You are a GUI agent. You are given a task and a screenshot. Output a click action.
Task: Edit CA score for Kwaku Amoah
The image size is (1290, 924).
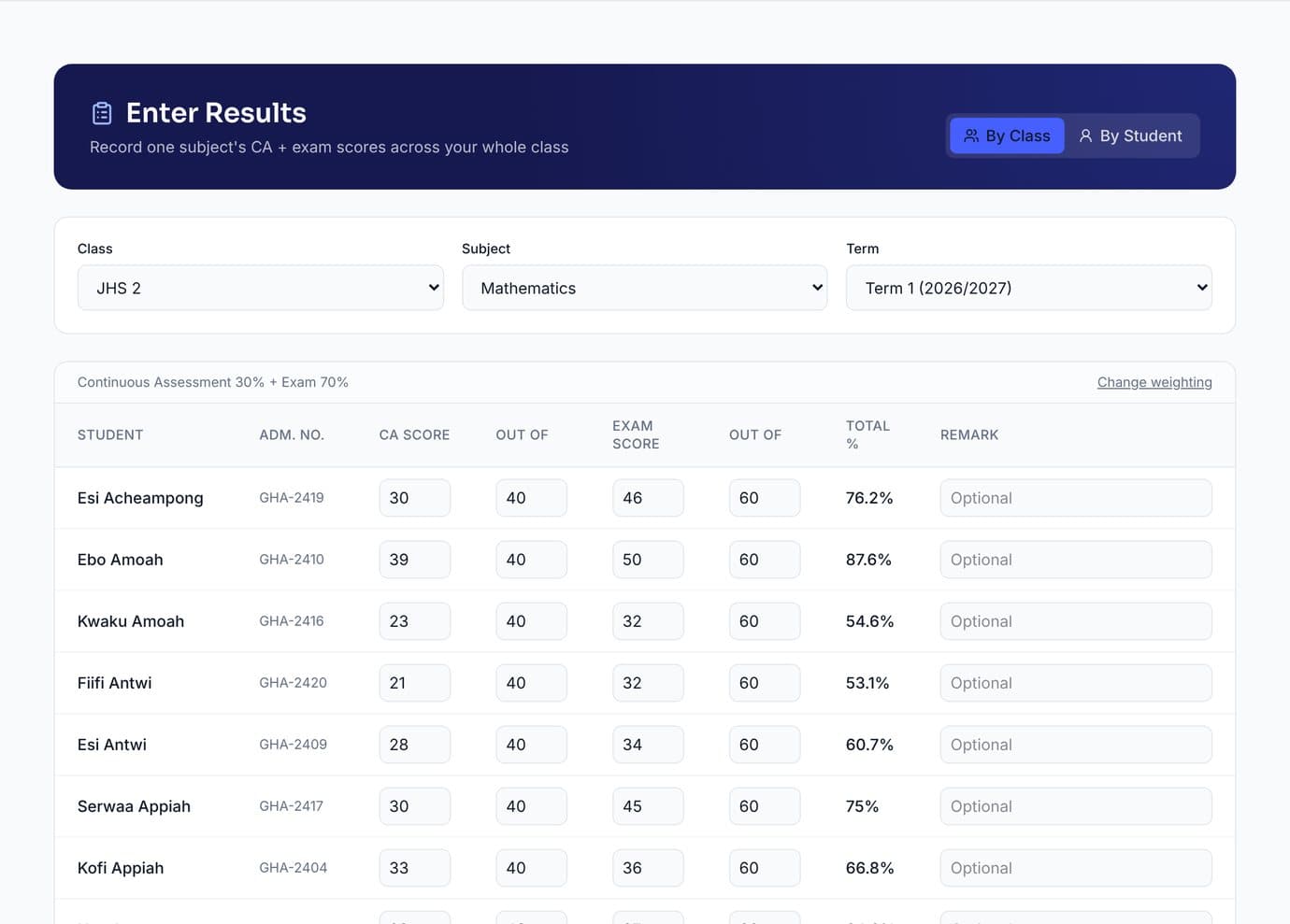(x=414, y=621)
